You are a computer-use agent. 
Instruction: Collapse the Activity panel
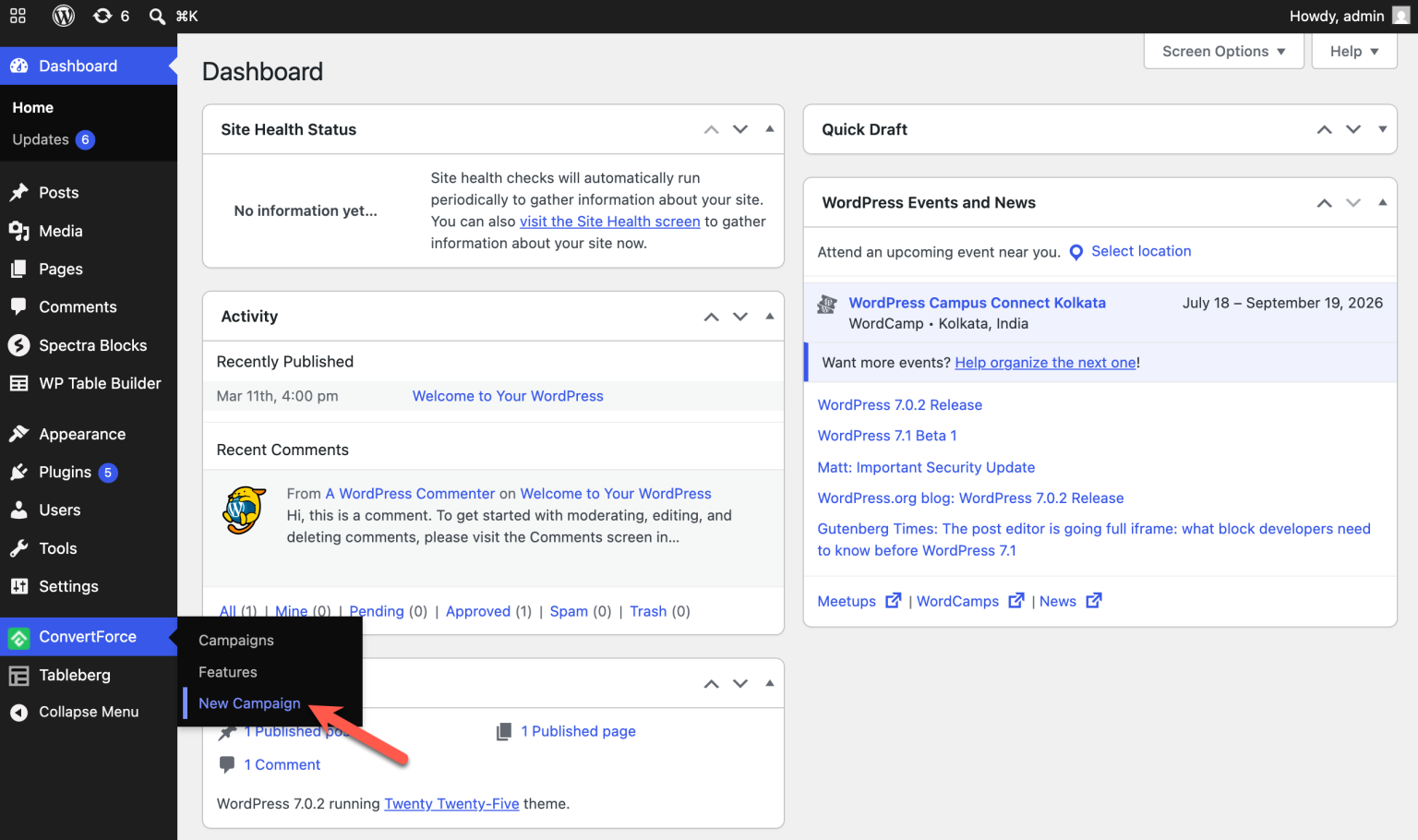pos(769,317)
